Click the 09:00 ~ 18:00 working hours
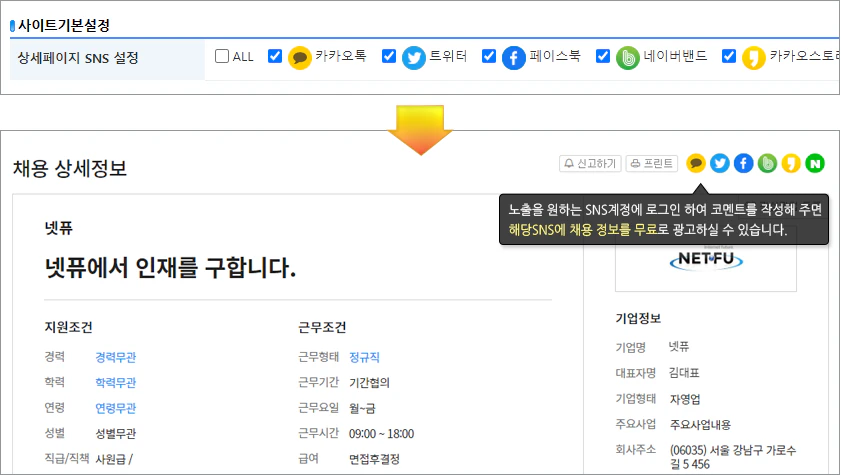This screenshot has height=475, width=841. (x=381, y=433)
